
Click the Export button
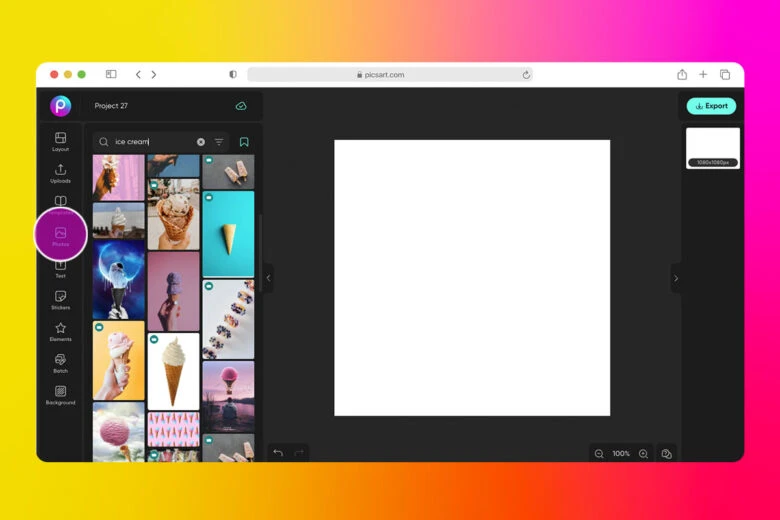(x=711, y=106)
